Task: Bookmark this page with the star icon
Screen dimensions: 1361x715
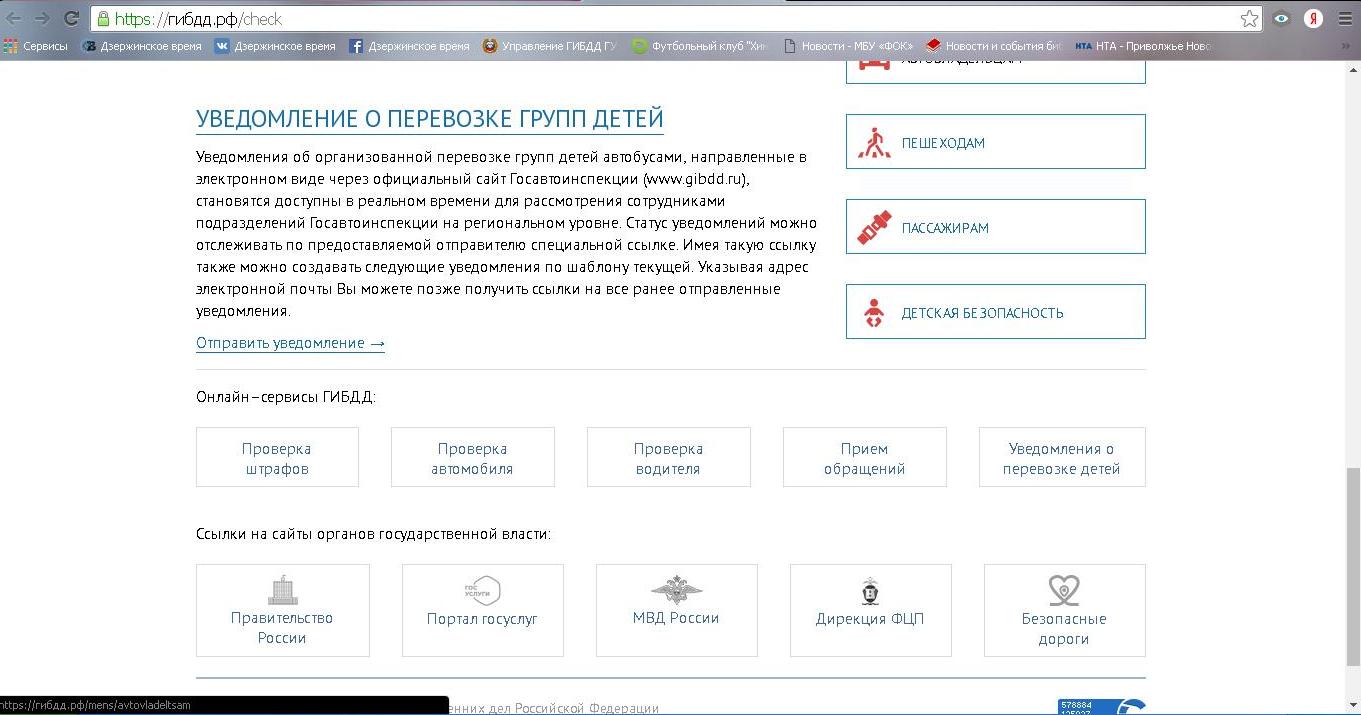Action: (1249, 19)
